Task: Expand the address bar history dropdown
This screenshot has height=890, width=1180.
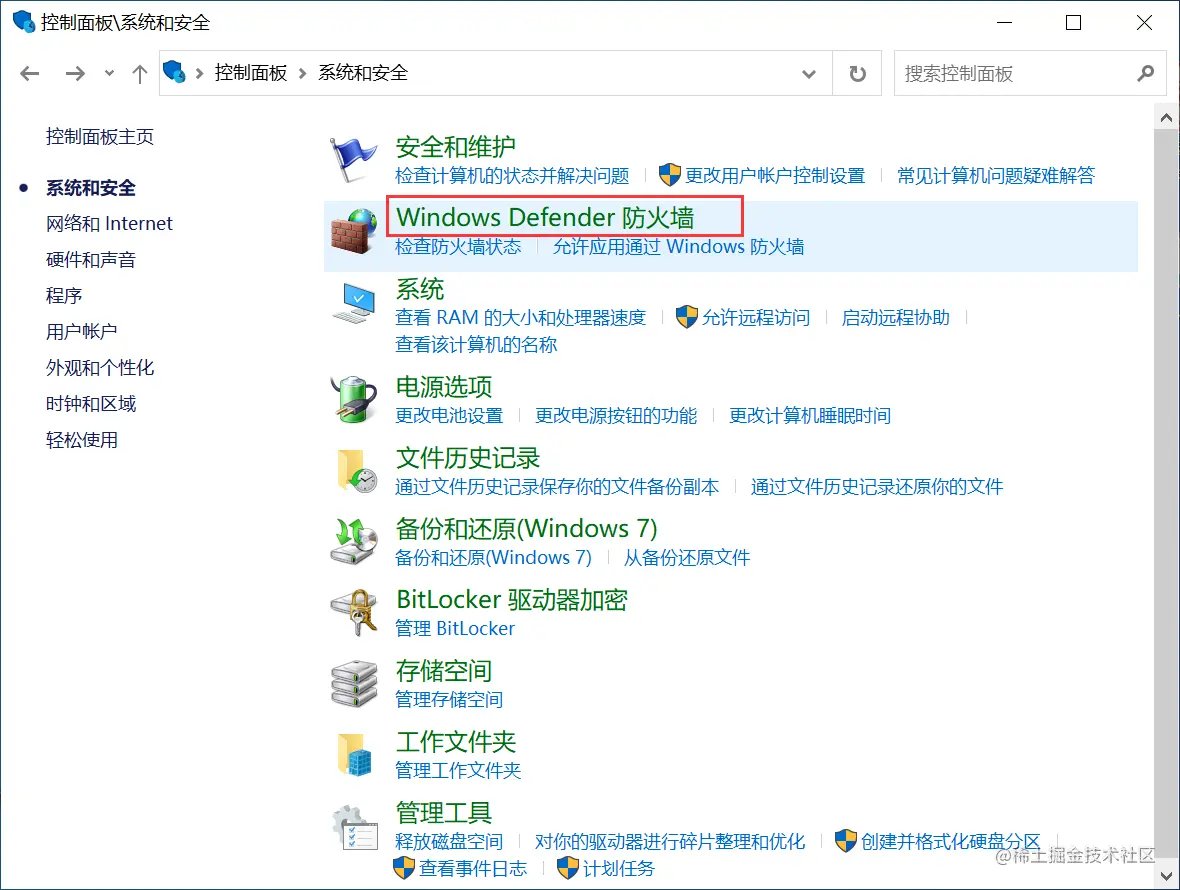Action: tap(809, 74)
